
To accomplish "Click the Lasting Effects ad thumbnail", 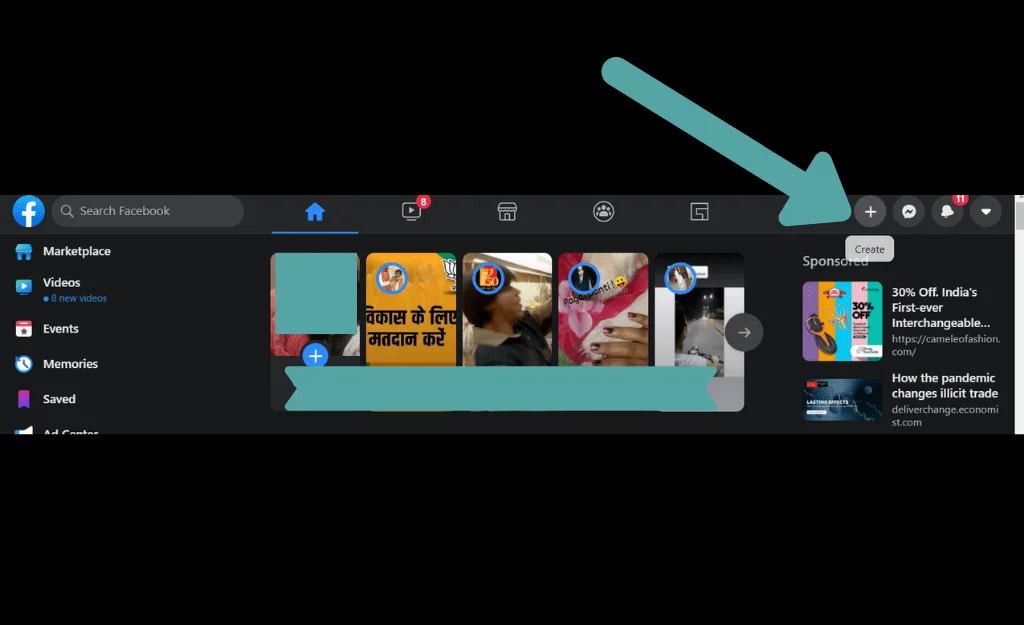I will click(842, 400).
